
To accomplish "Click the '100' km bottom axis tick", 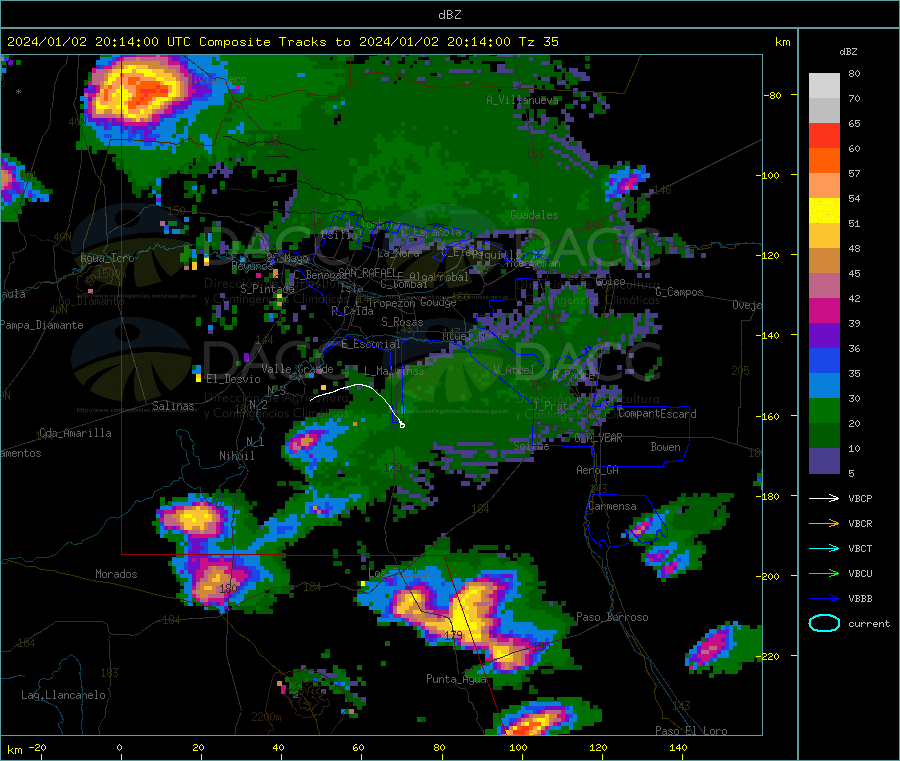I will pos(518,747).
